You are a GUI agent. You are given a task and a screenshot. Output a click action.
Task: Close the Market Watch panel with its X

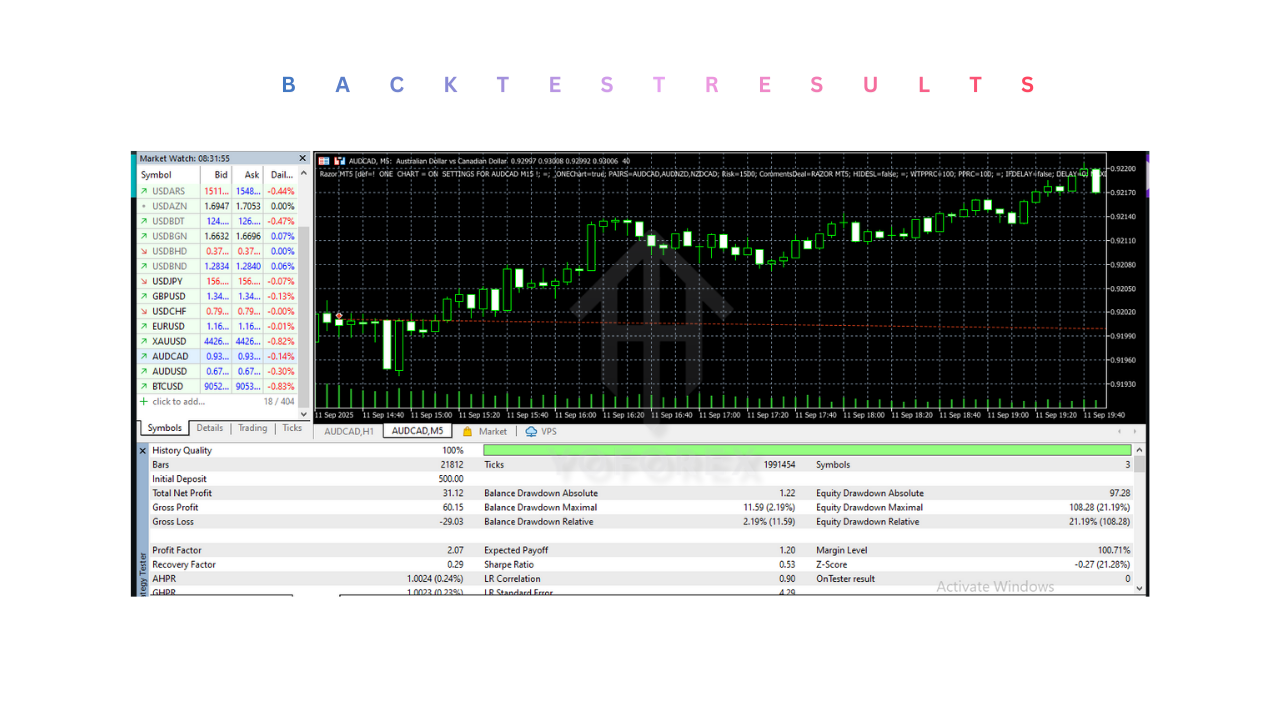302,157
